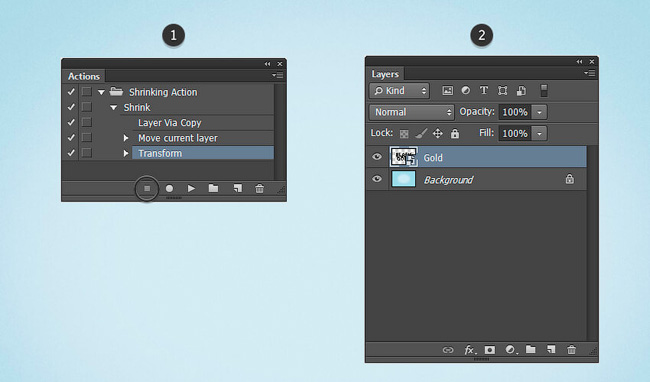Delete the selected action step

point(260,189)
